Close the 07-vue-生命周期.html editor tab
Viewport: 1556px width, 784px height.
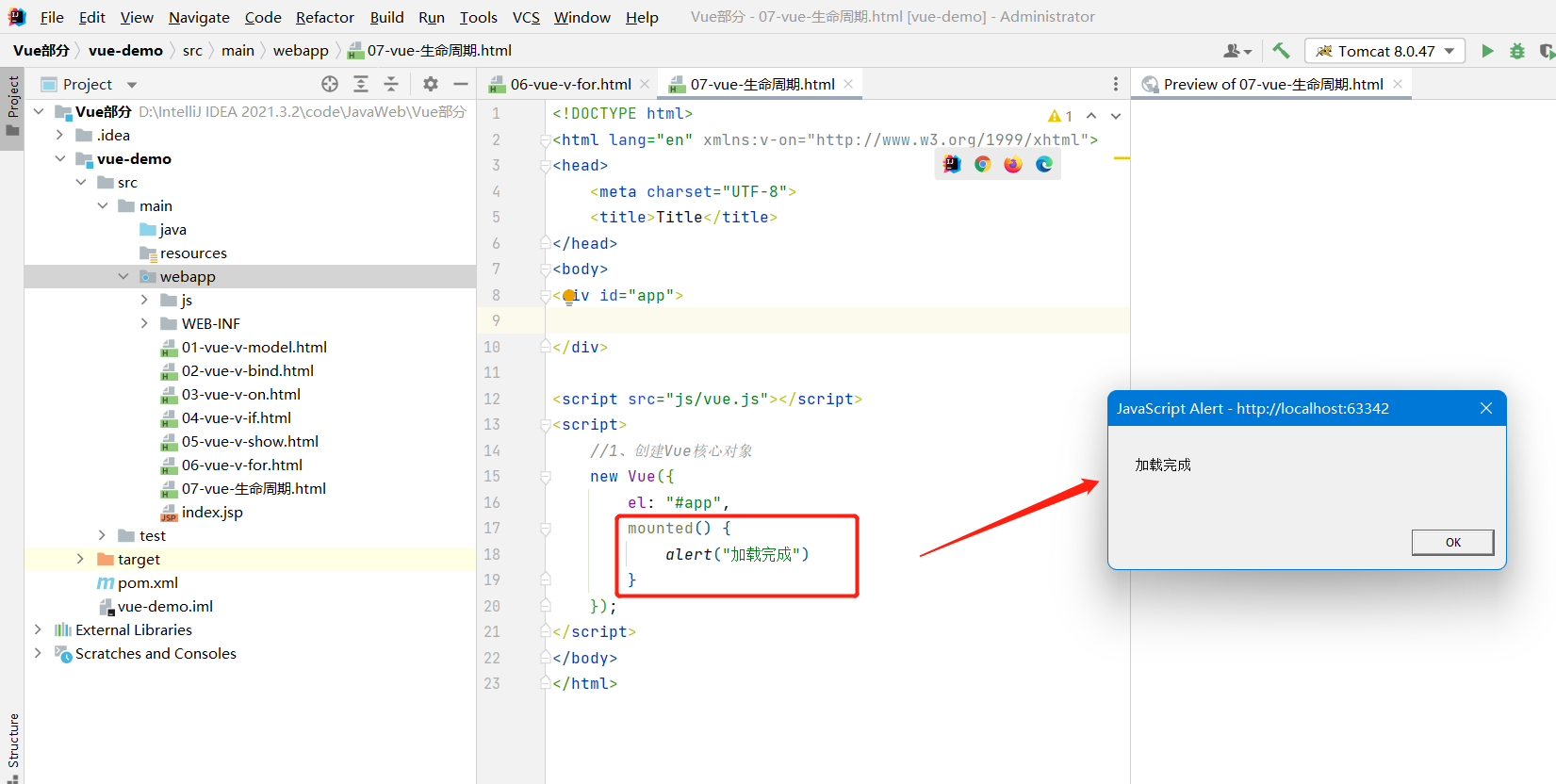[848, 84]
